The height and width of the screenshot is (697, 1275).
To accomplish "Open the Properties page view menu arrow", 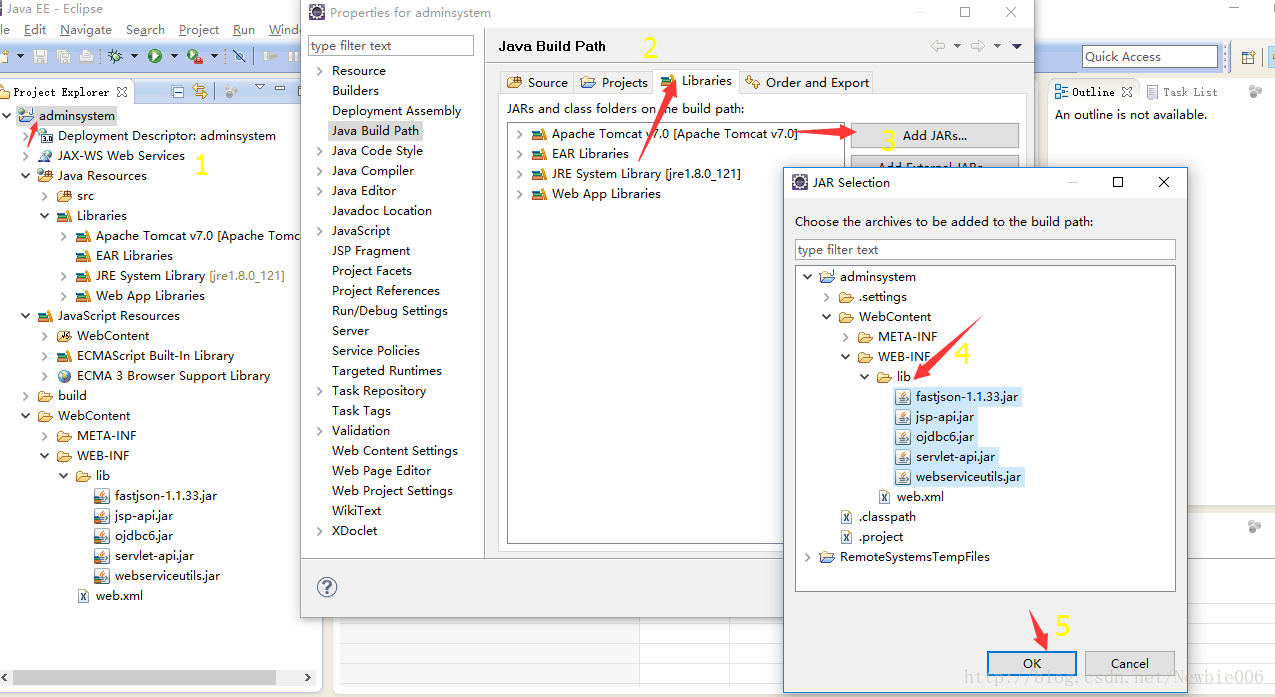I will 1017,46.
